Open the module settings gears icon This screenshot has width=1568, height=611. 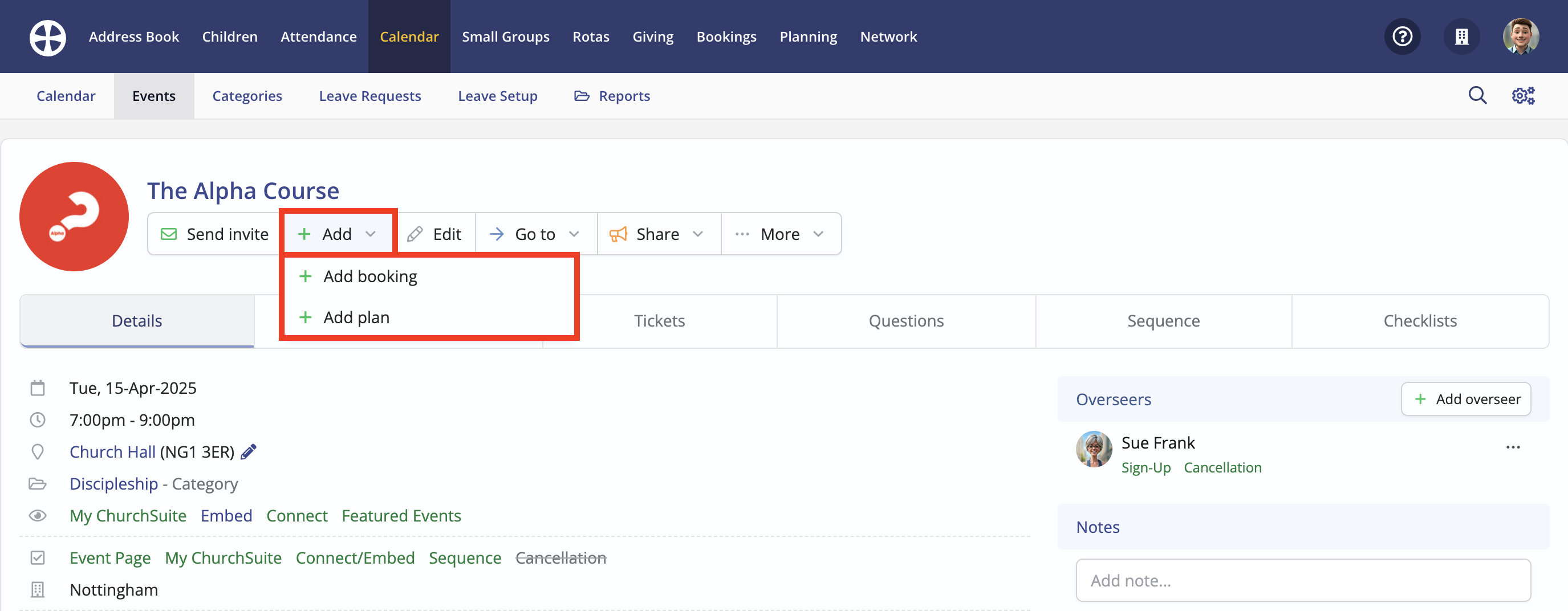(1523, 96)
